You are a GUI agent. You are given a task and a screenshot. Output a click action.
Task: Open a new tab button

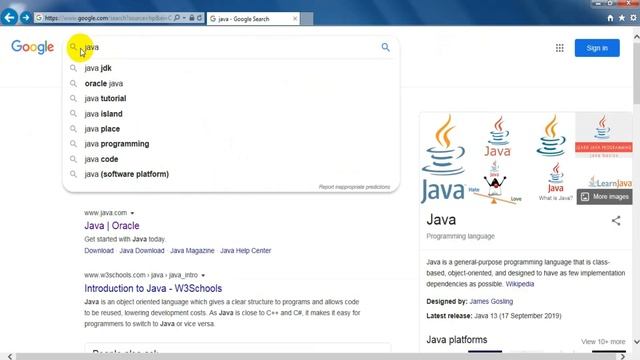[x=307, y=19]
